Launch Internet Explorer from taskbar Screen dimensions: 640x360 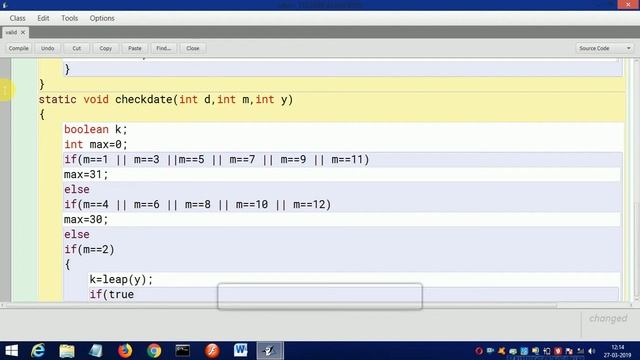(38, 351)
